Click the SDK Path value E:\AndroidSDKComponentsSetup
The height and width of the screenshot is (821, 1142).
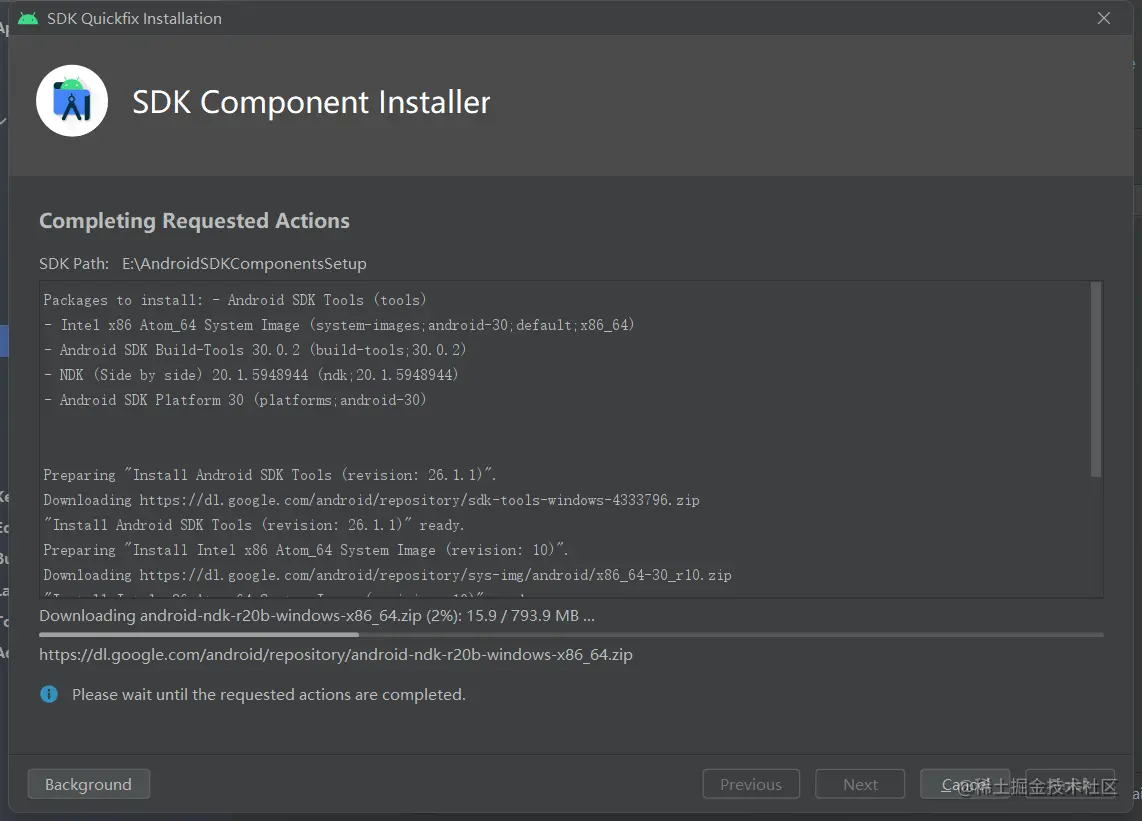click(244, 264)
